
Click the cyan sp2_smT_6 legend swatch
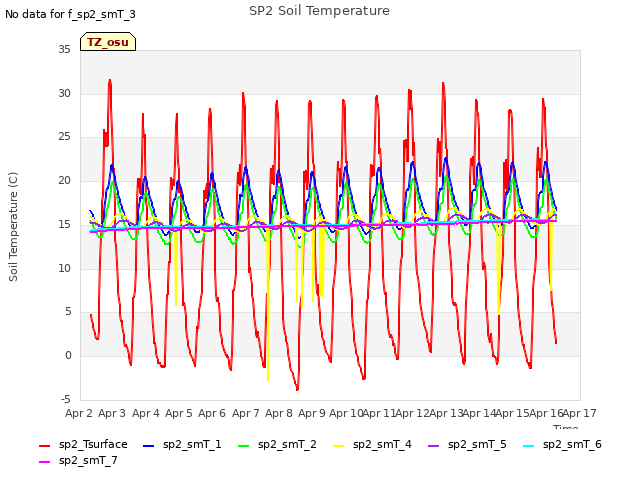tap(528, 446)
